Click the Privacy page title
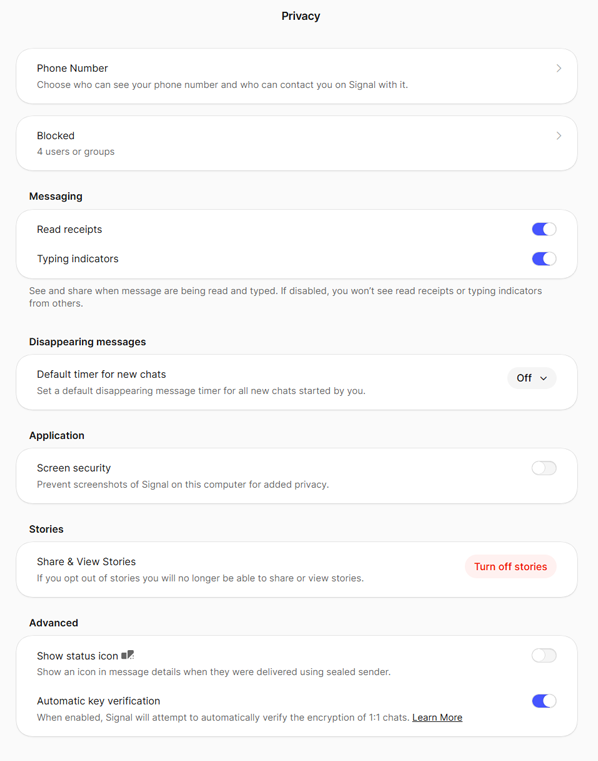This screenshot has height=761, width=598. pos(300,16)
